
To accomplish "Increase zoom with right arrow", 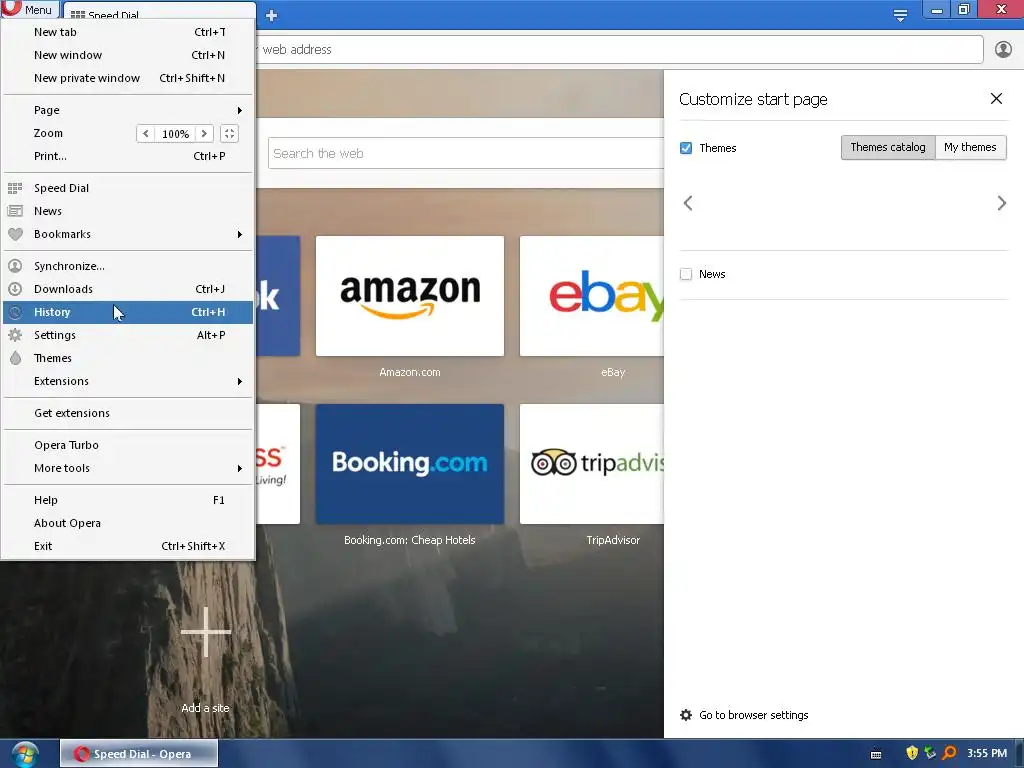I will point(204,134).
